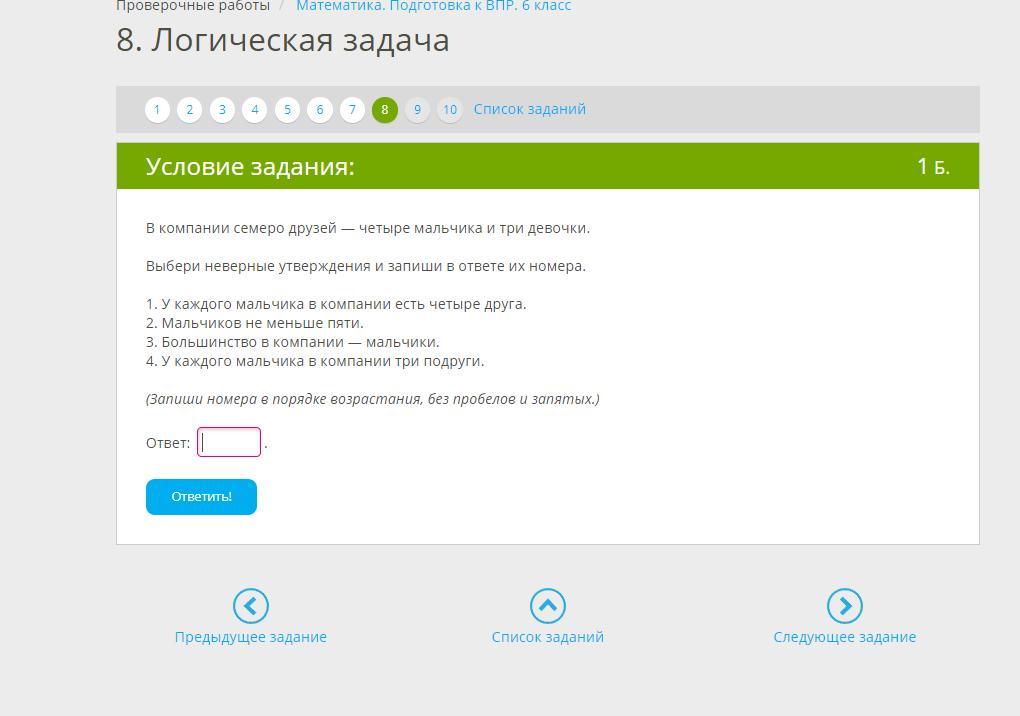Go to task number 10

[x=450, y=109]
